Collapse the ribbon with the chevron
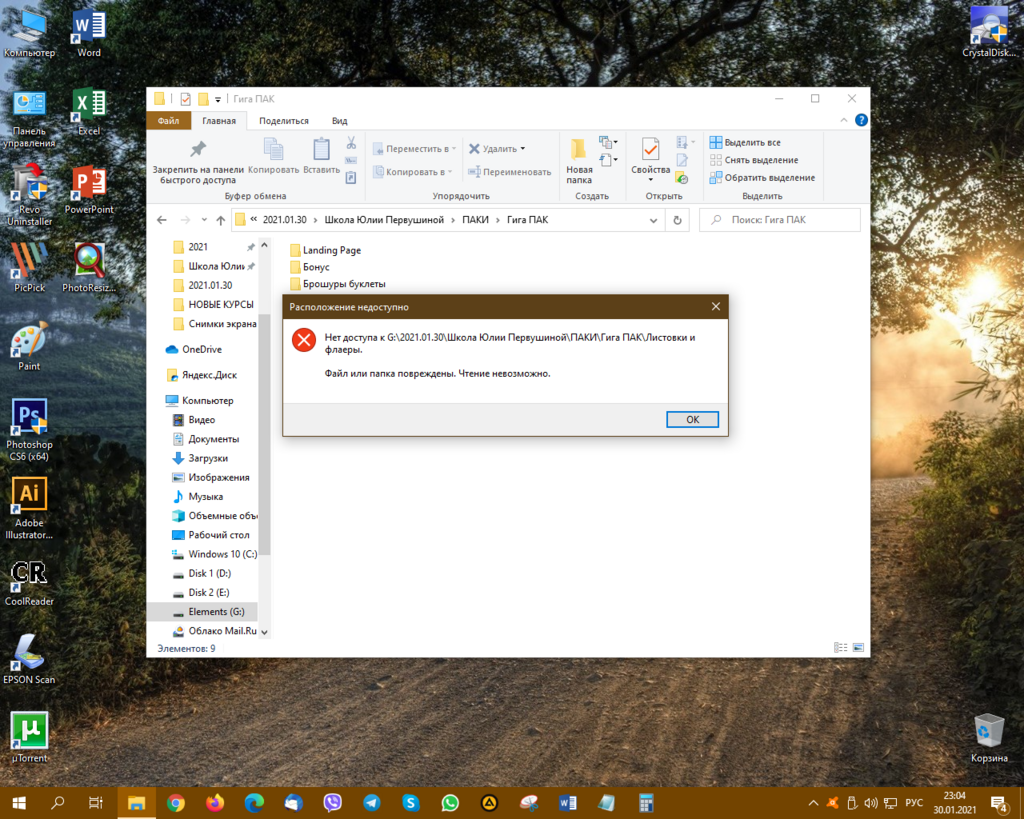Screen dimensions: 1024x819 click(844, 120)
